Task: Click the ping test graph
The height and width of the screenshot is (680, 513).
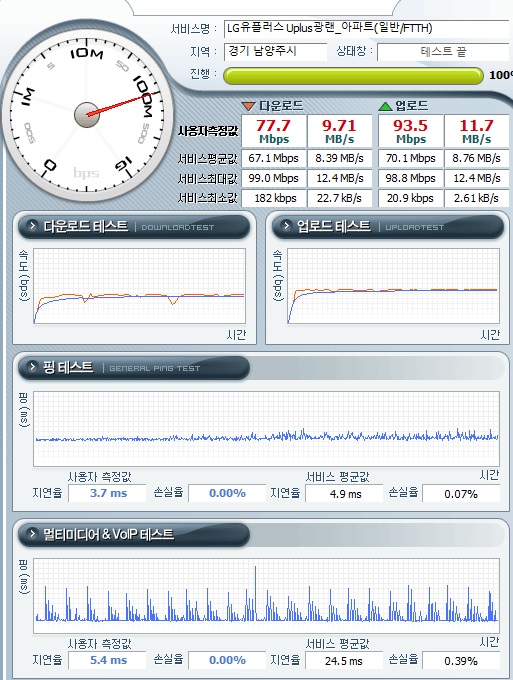Action: pos(266,429)
